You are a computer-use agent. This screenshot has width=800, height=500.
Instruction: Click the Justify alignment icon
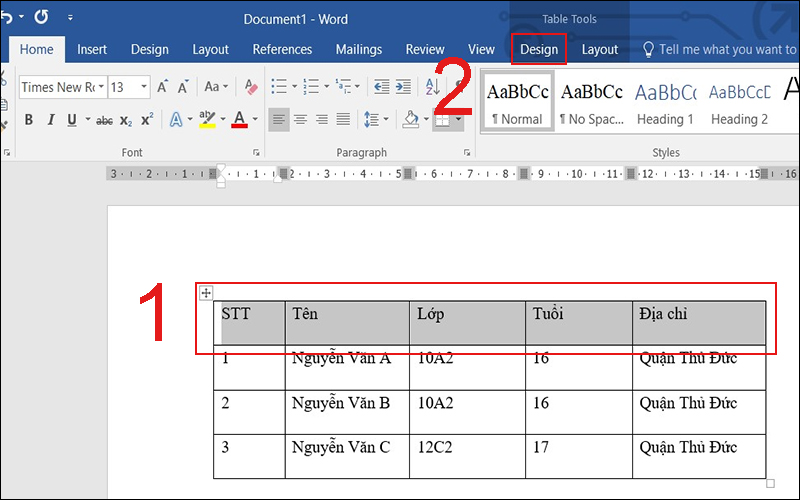click(343, 120)
